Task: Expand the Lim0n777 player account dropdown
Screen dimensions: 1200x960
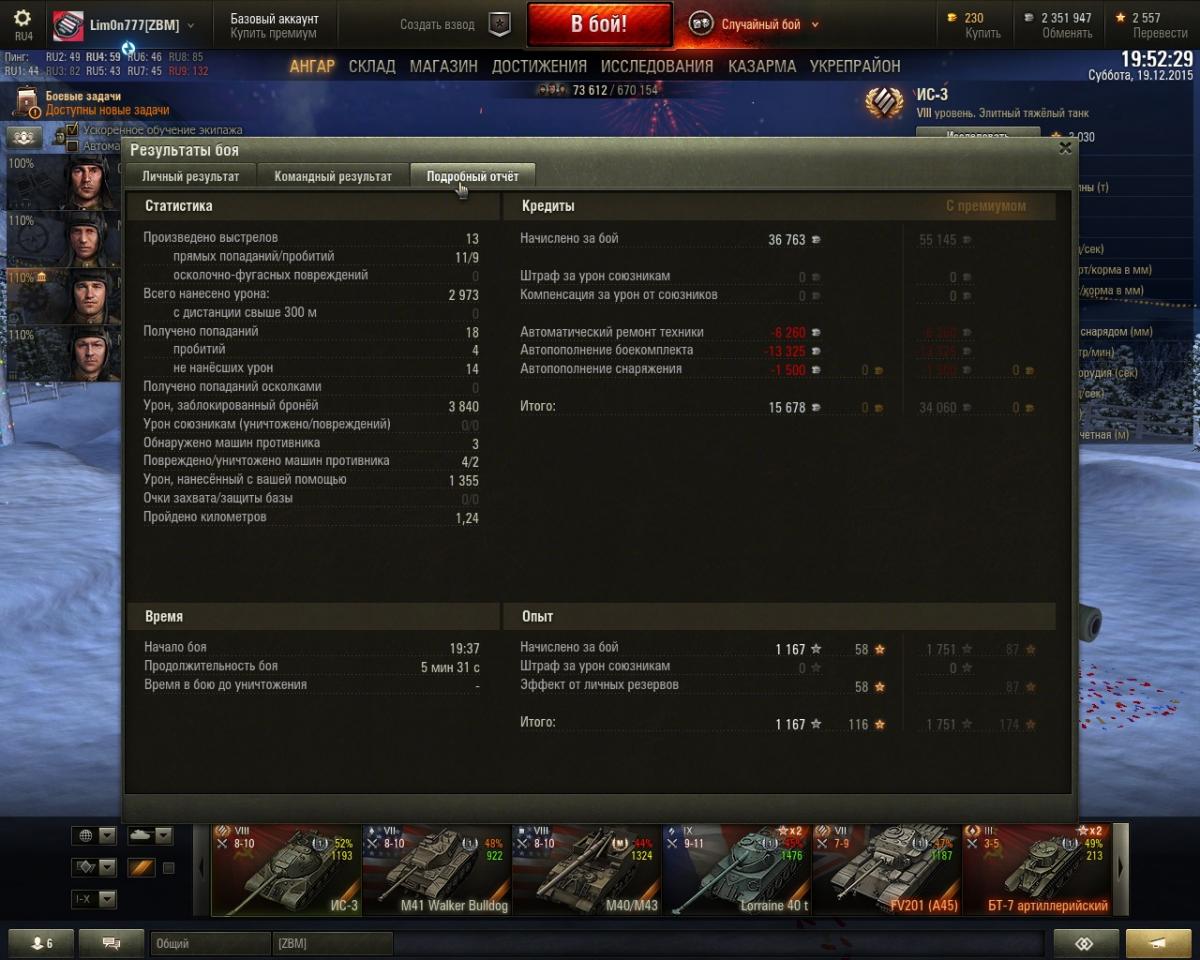Action: pos(191,25)
